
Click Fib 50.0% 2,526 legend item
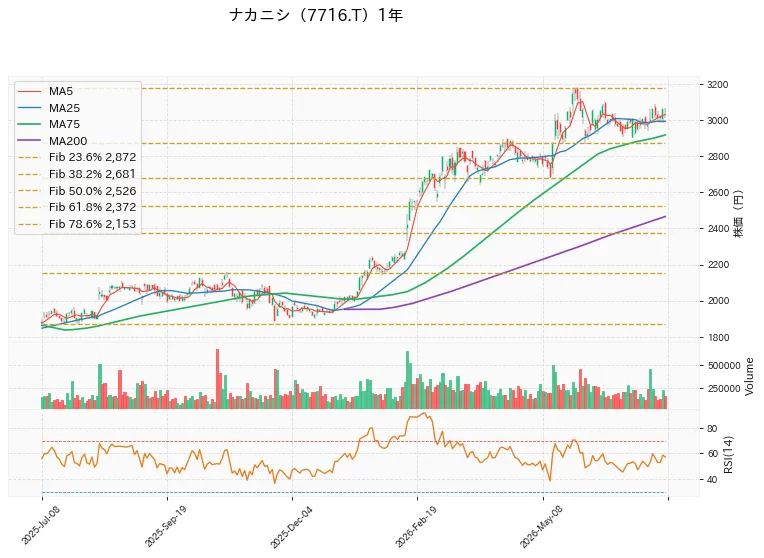(x=77, y=191)
